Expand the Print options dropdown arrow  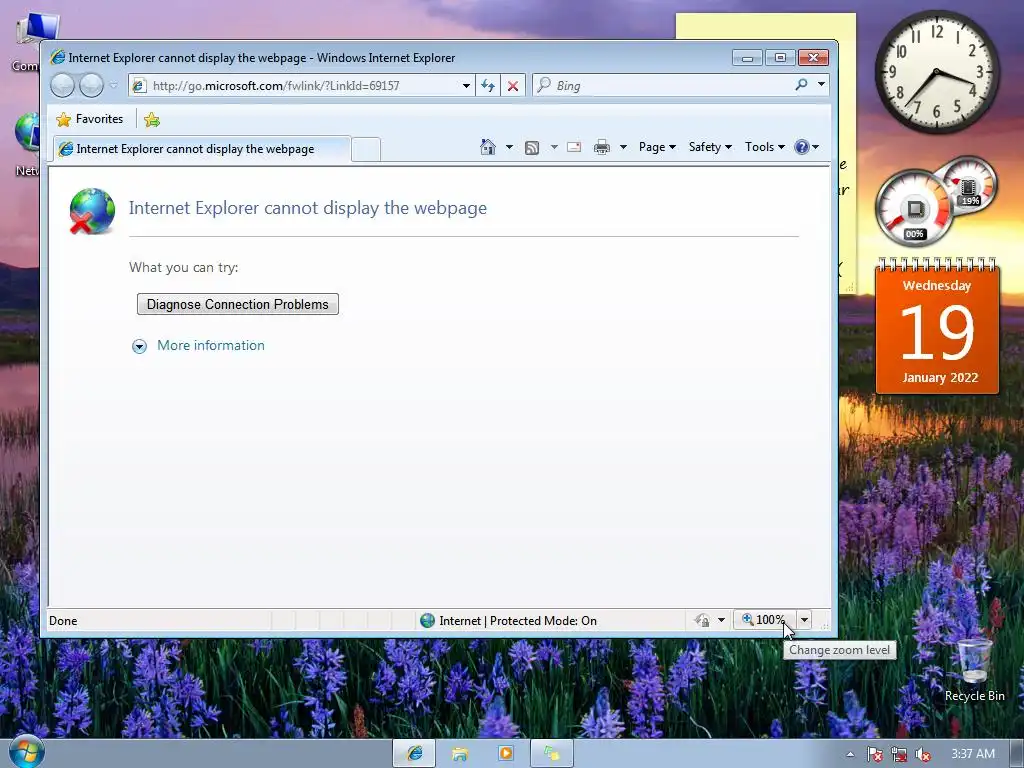coord(623,147)
